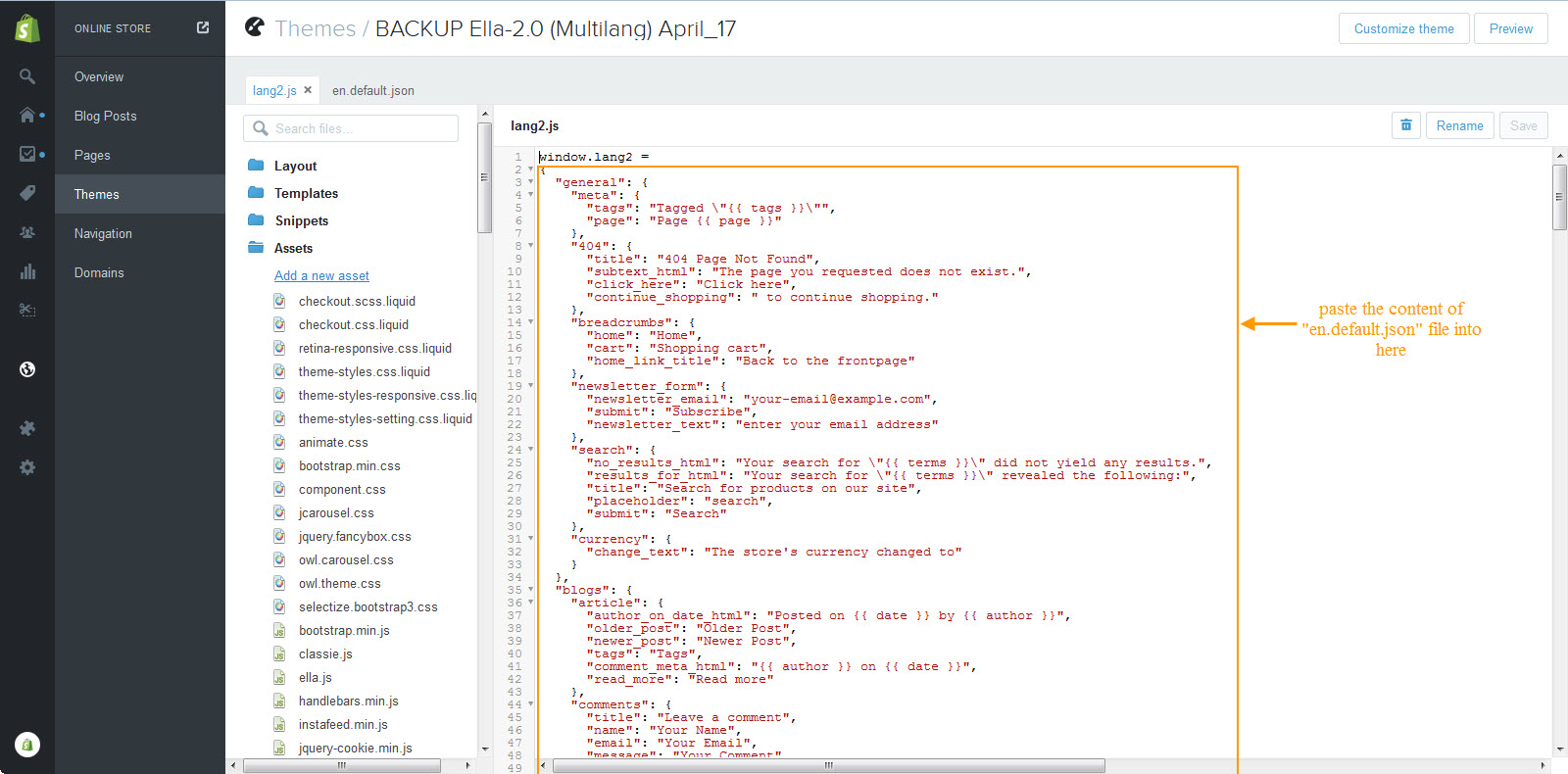Open the Reports bar chart icon
Viewport: 1568px width, 774px height.
pos(27,271)
